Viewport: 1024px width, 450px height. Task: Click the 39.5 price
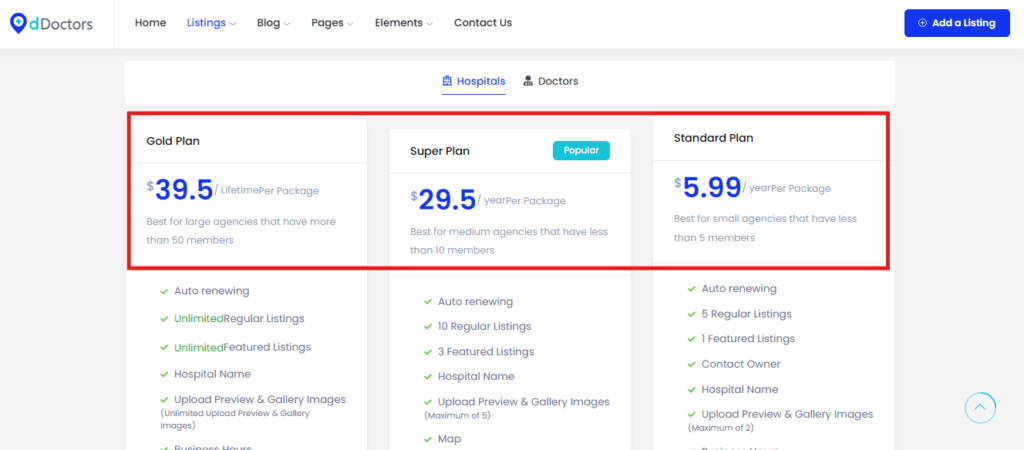[x=184, y=190]
